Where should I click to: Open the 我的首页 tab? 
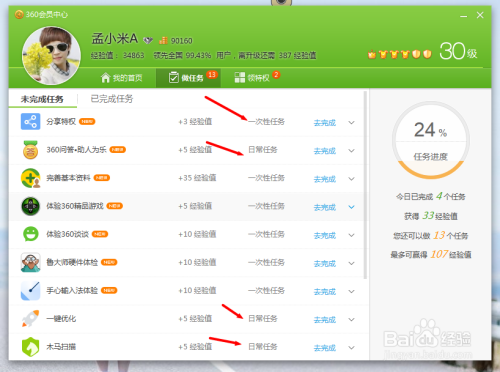(x=122, y=78)
